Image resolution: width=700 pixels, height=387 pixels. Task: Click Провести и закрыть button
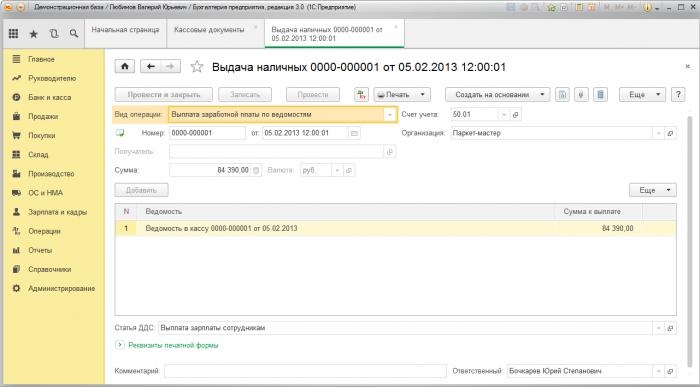point(164,95)
